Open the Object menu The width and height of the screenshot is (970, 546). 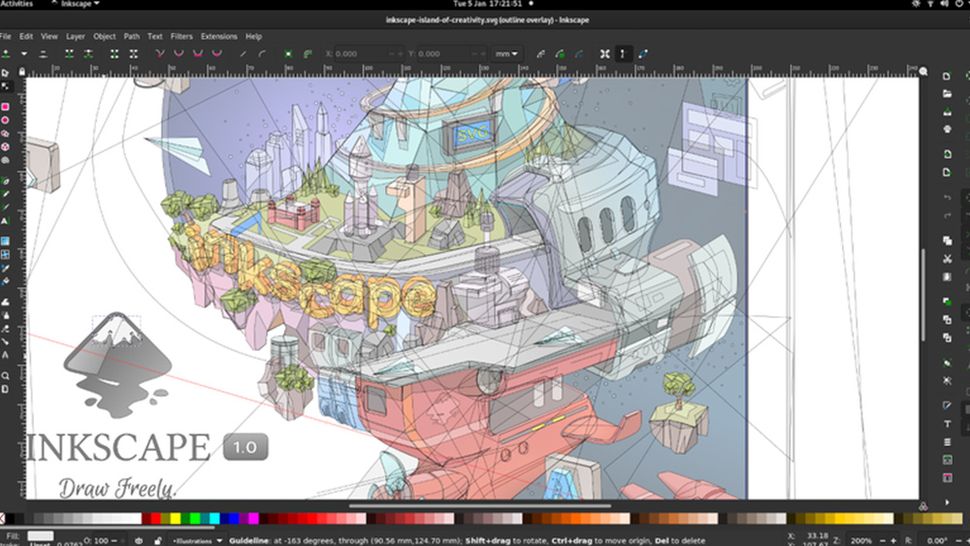pyautogui.click(x=104, y=36)
